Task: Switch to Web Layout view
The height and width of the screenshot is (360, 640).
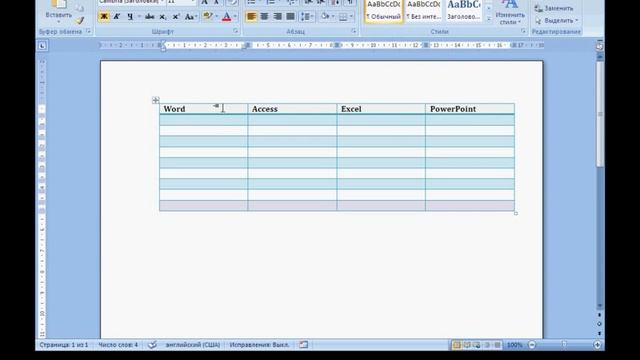Action: 477,345
